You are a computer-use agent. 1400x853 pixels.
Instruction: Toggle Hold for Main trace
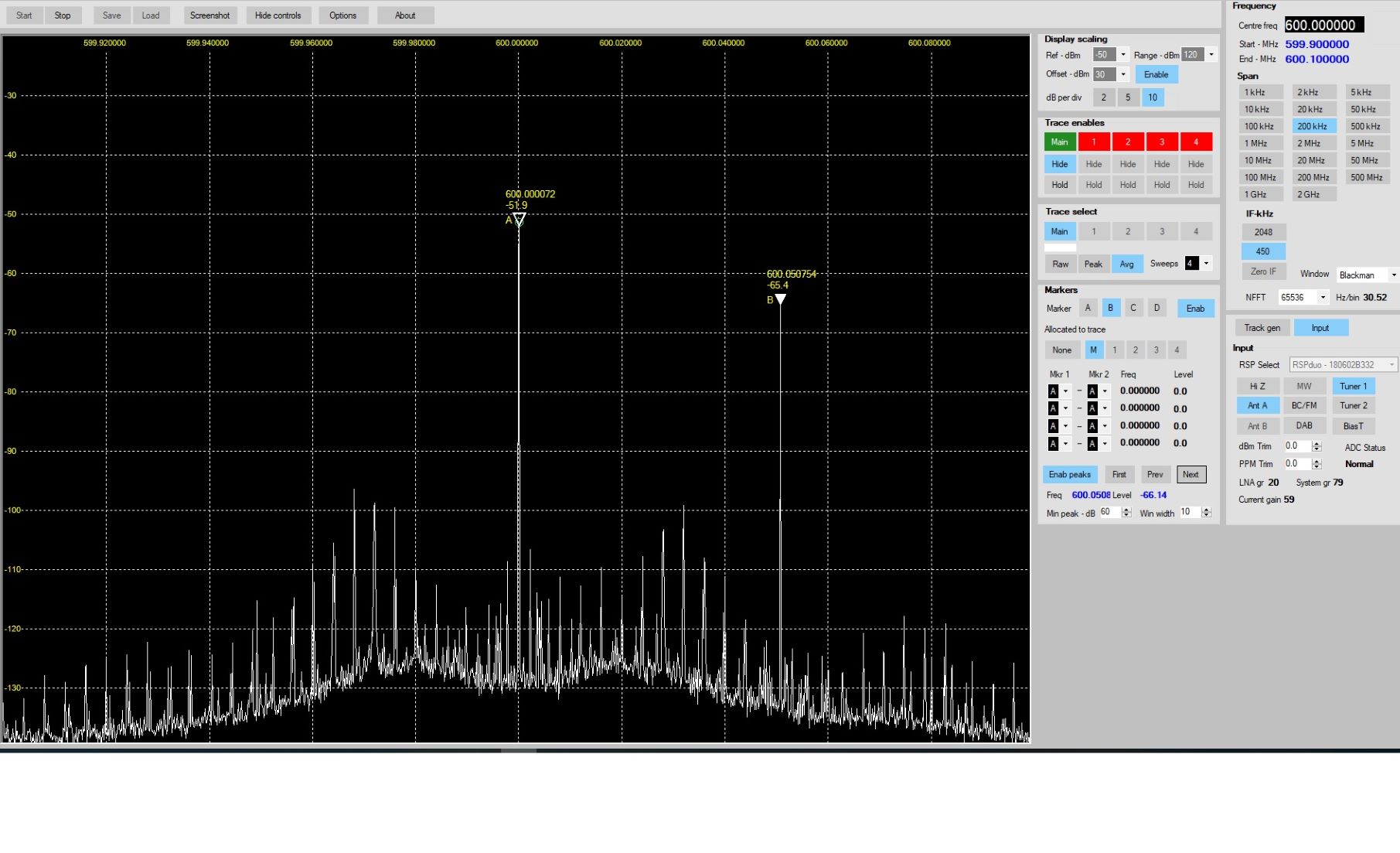(1060, 185)
